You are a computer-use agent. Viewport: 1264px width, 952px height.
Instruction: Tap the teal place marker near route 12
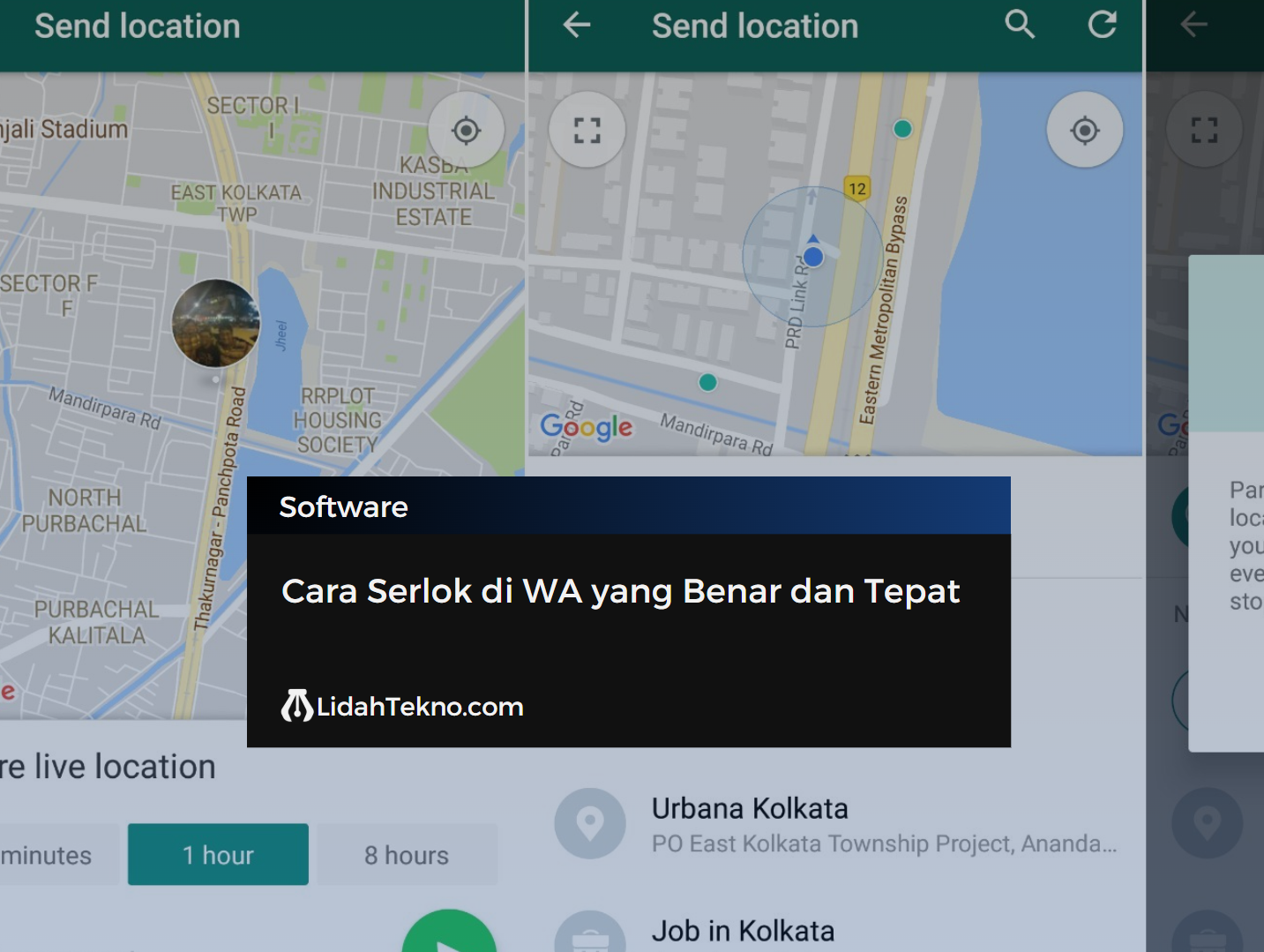[x=902, y=129]
